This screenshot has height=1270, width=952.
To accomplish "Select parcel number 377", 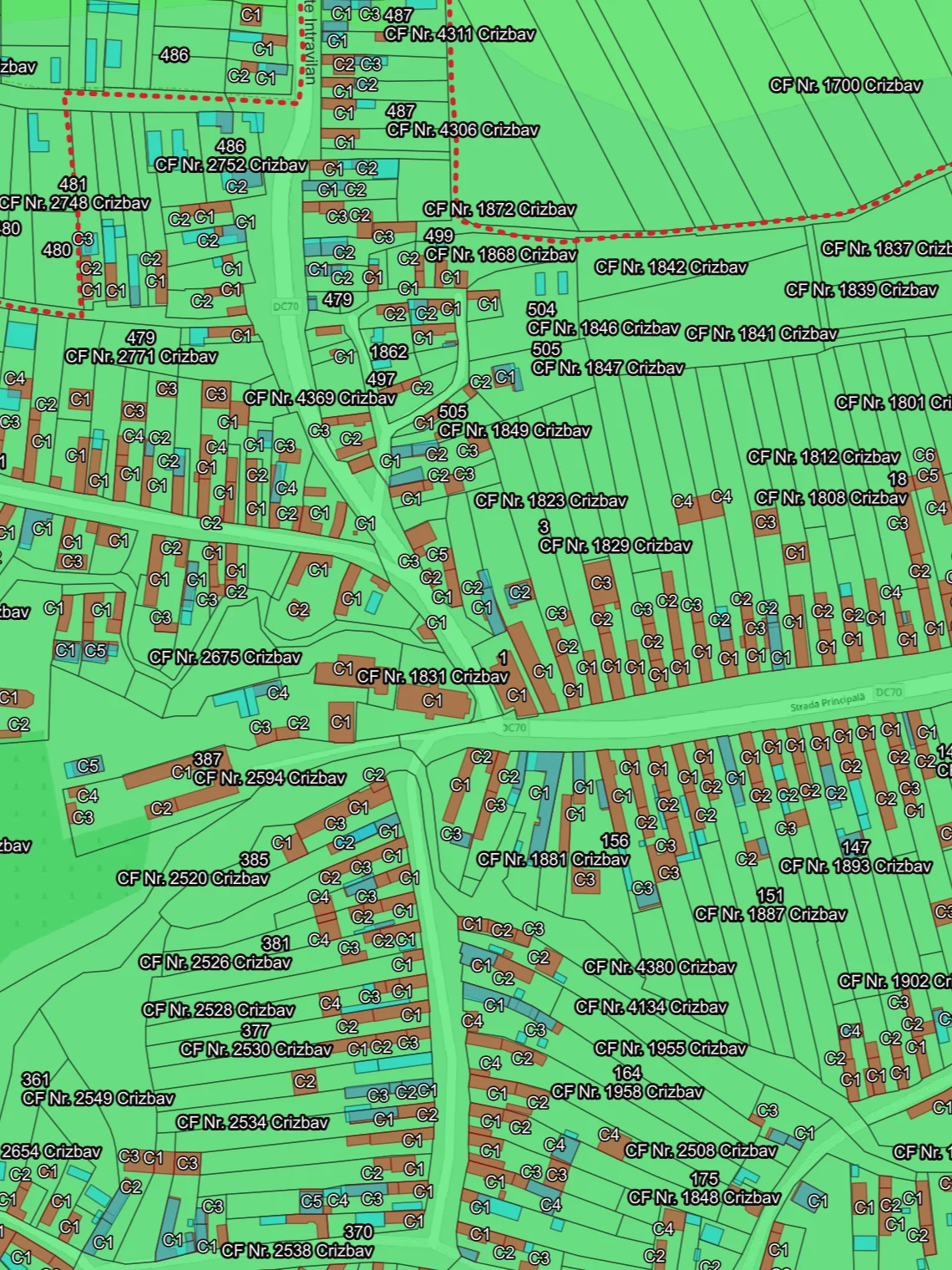I will click(256, 1031).
